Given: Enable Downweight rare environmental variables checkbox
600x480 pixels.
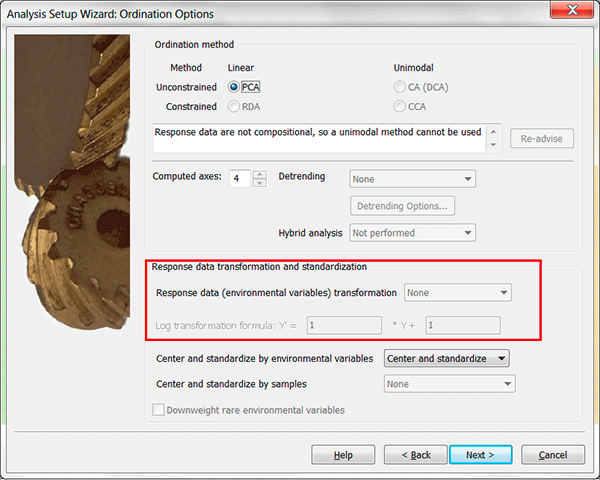Looking at the screenshot, I should point(158,410).
